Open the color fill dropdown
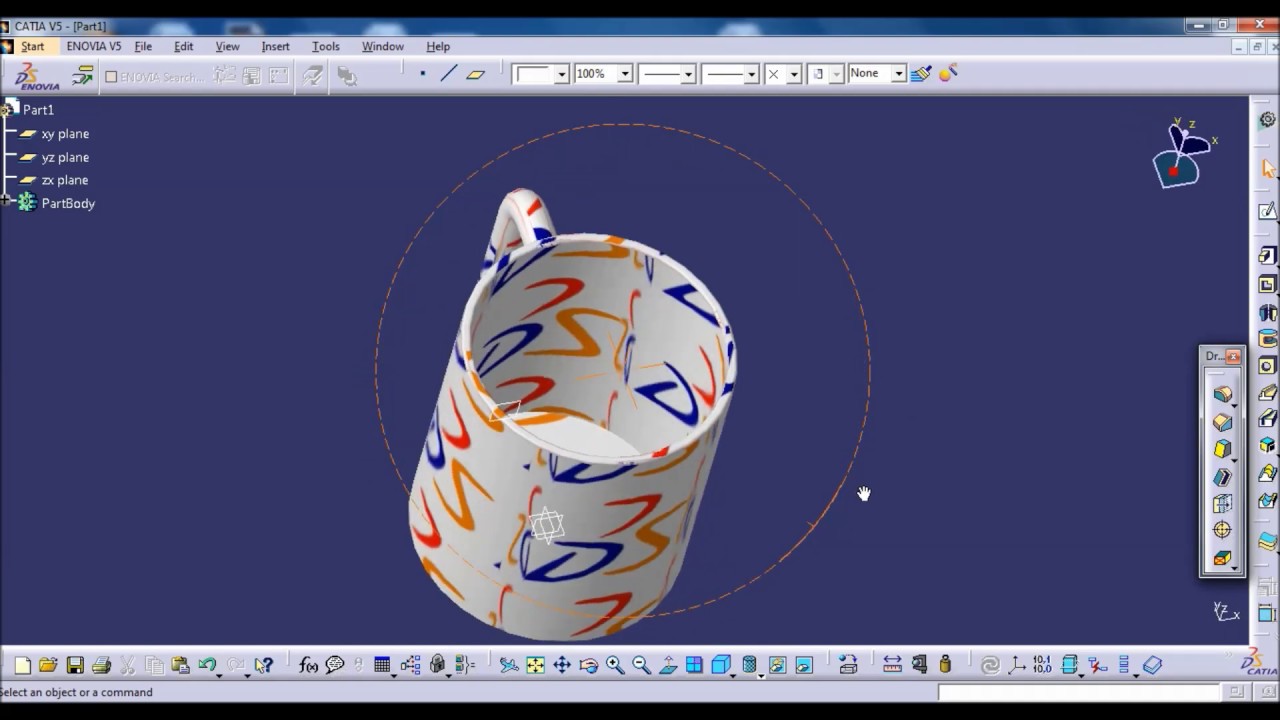The image size is (1280, 720). (562, 74)
